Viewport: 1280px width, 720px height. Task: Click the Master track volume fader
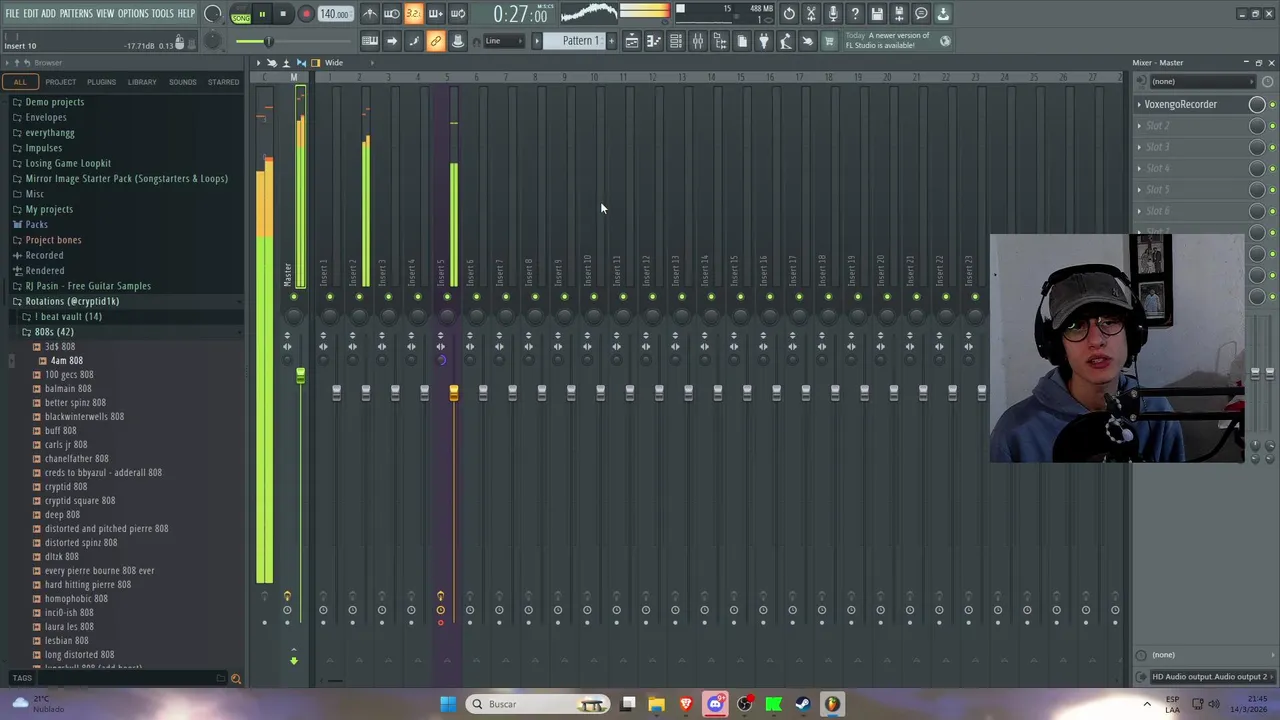300,375
